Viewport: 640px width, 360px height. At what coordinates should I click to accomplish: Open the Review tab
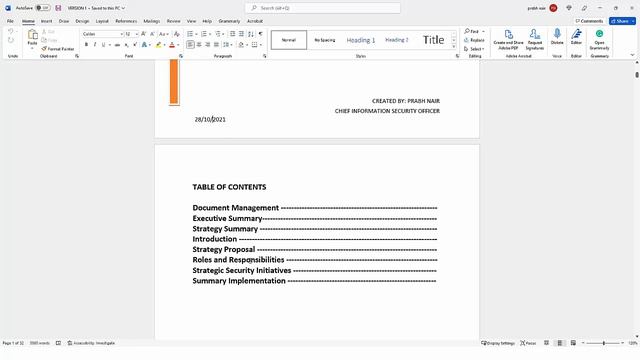click(173, 21)
